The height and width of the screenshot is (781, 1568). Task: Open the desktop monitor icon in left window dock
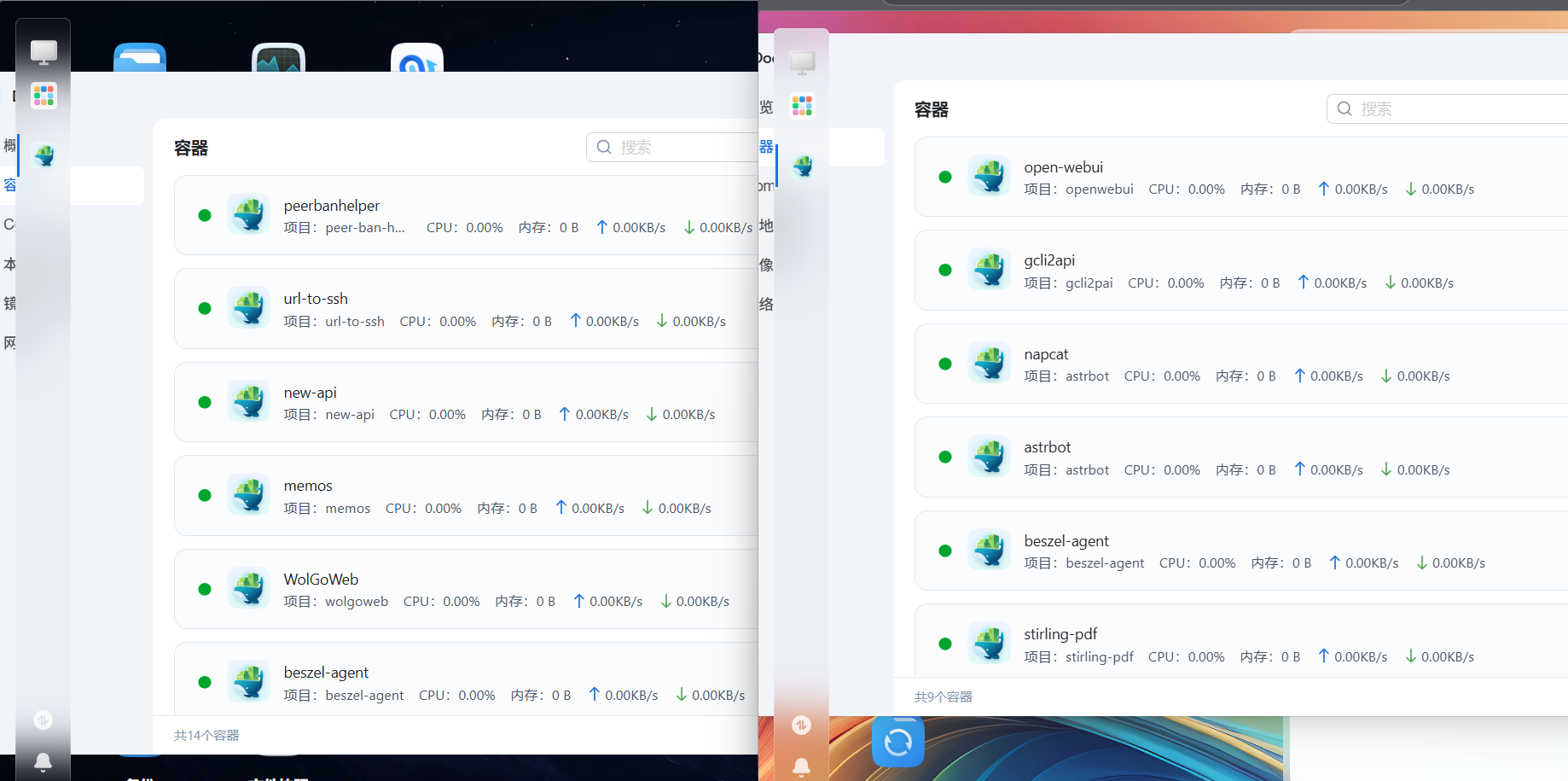[44, 52]
